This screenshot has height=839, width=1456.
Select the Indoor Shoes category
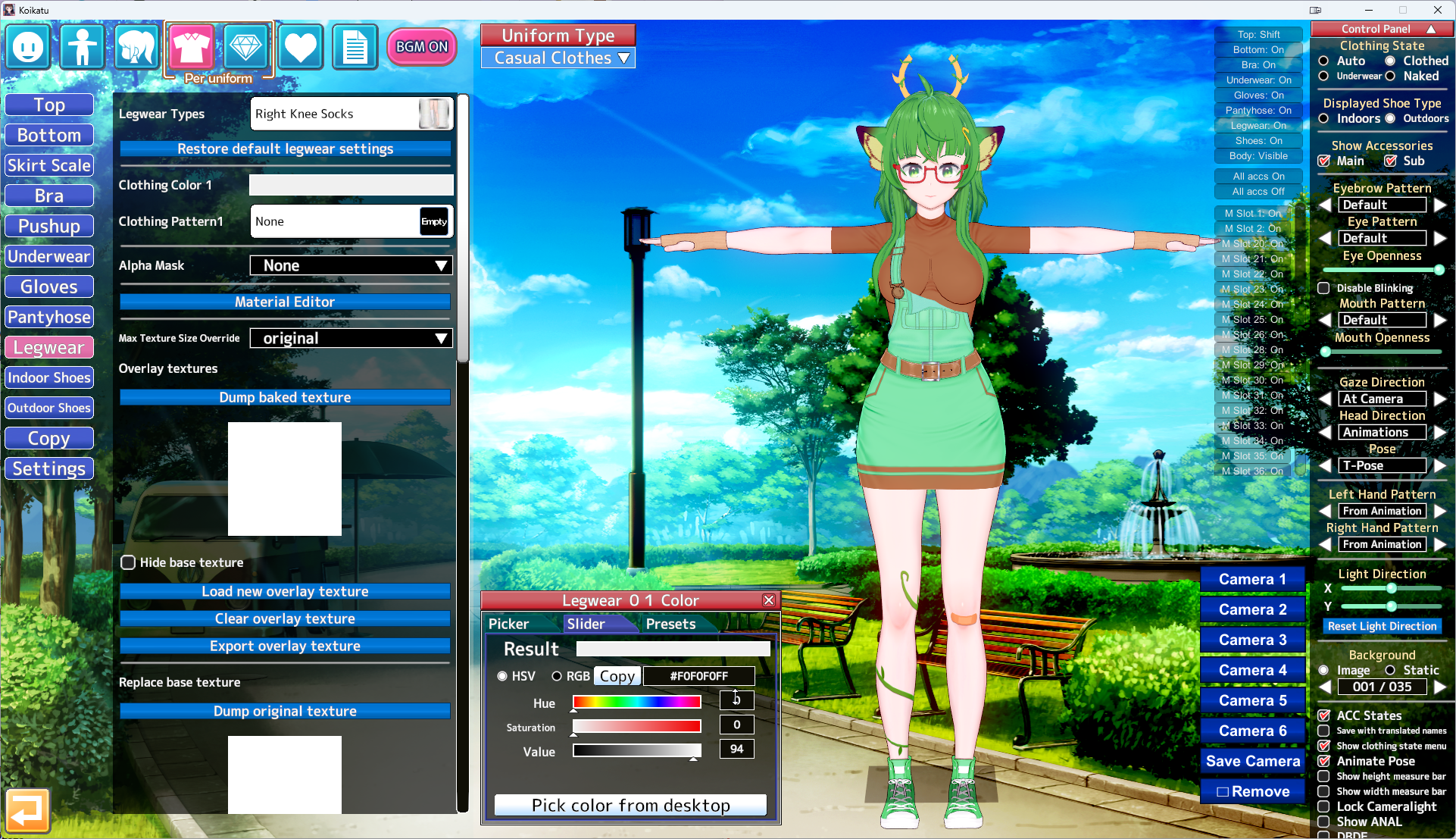49,377
